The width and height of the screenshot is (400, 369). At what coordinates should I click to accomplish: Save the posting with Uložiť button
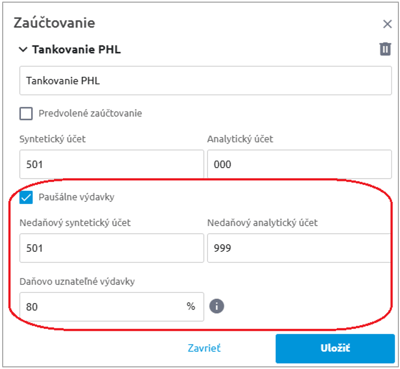tap(335, 348)
